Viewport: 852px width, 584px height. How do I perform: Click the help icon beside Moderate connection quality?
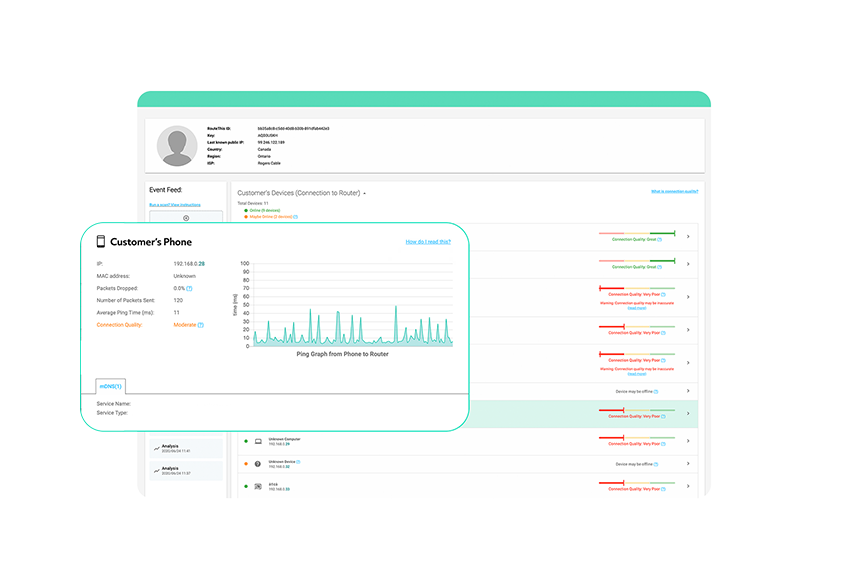point(201,325)
